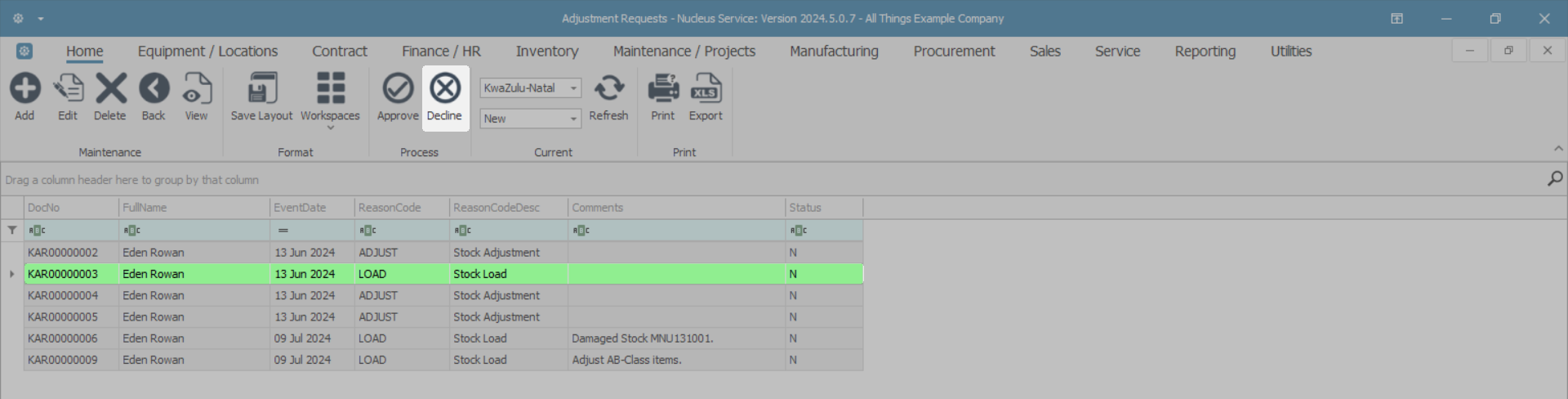Click the Save Layout icon
The image size is (1568, 399).
(261, 88)
